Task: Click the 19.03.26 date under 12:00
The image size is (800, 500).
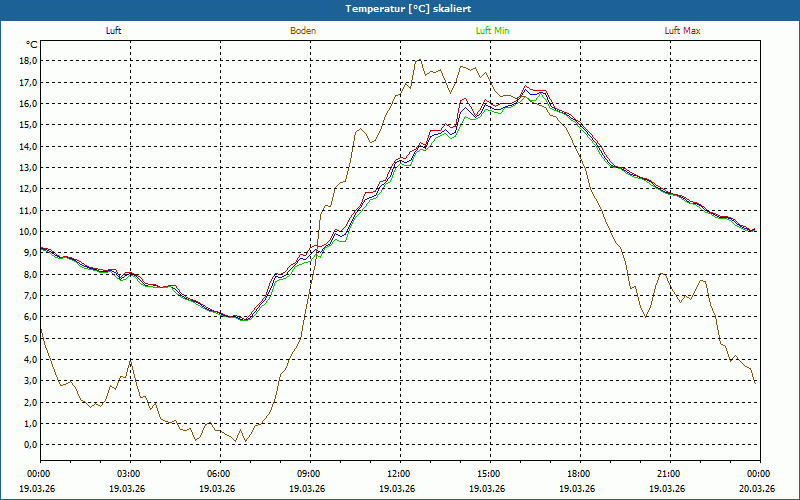Action: (x=397, y=488)
